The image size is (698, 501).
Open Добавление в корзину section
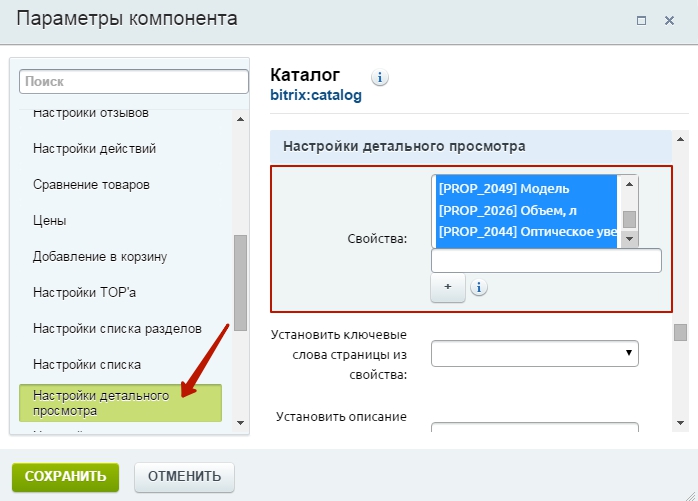click(x=100, y=257)
